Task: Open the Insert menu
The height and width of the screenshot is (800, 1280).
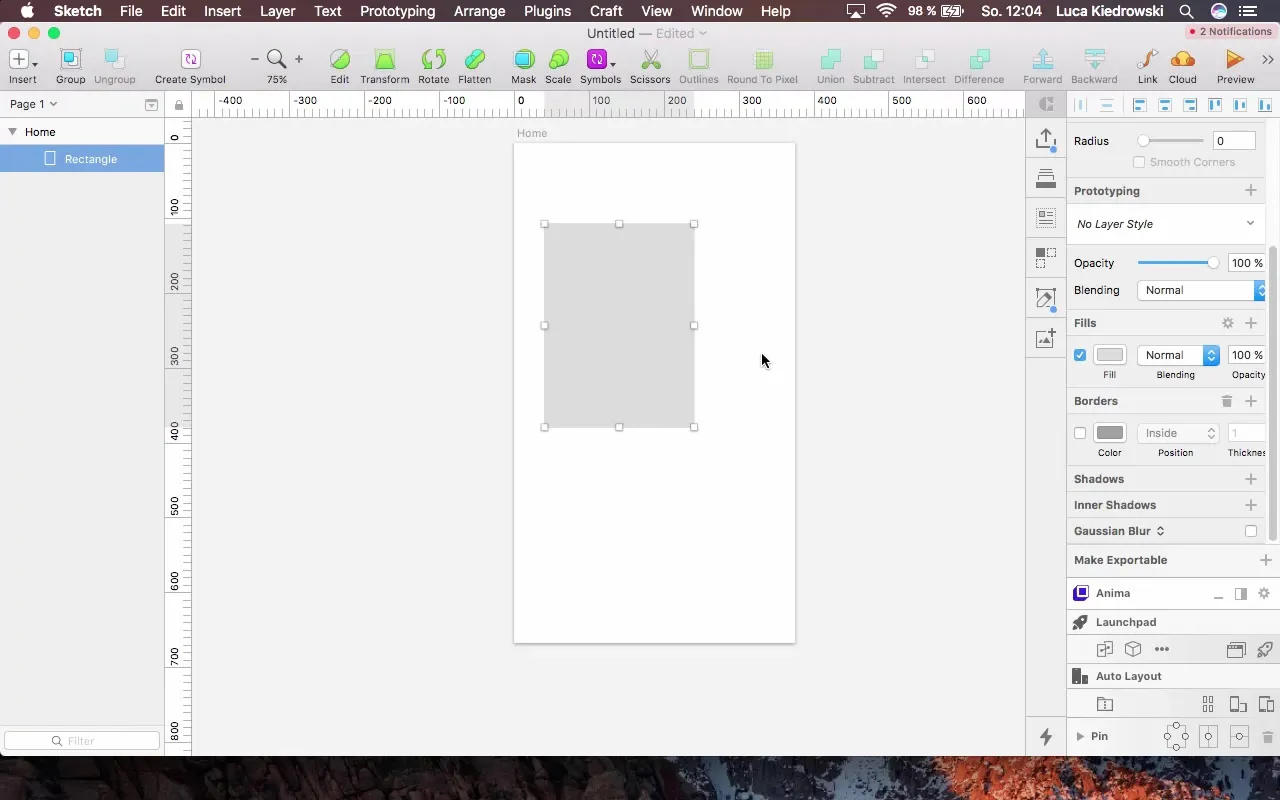Action: tap(222, 11)
